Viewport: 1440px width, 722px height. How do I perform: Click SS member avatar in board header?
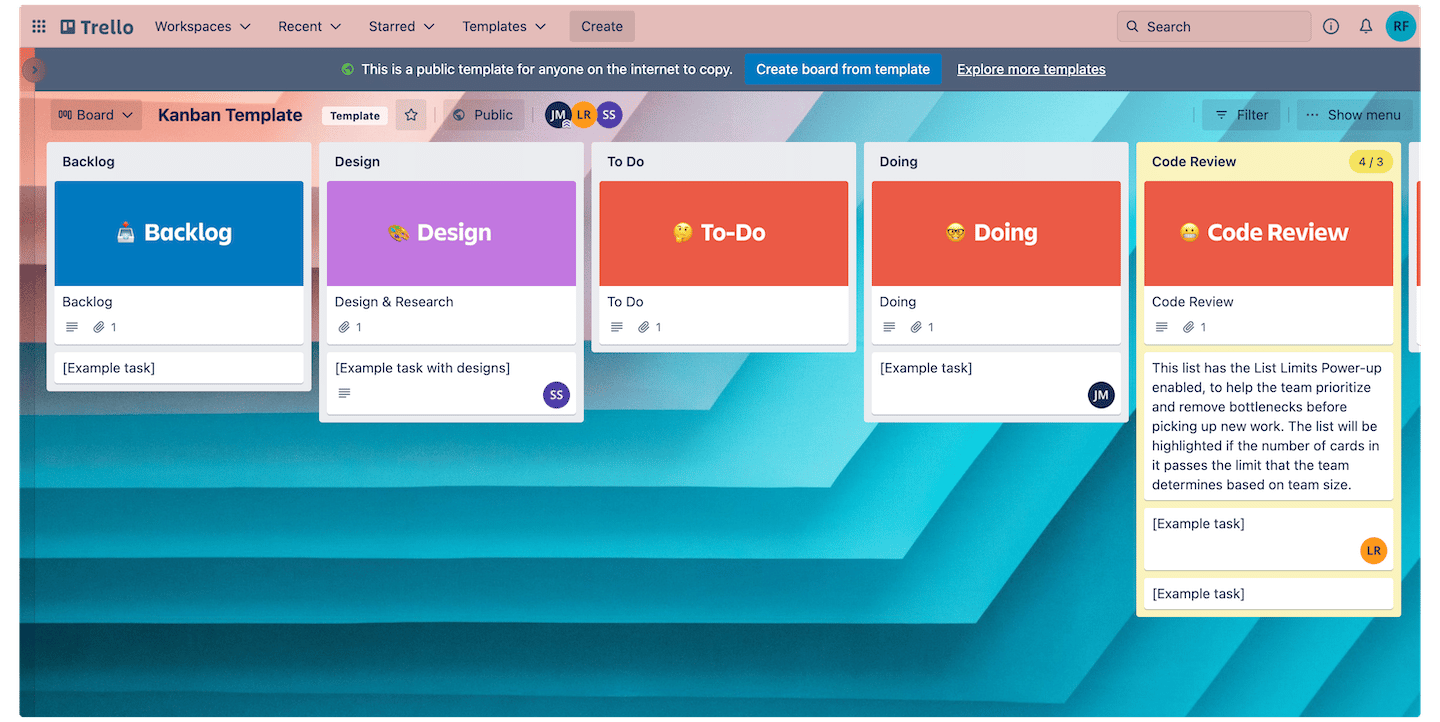coord(609,115)
